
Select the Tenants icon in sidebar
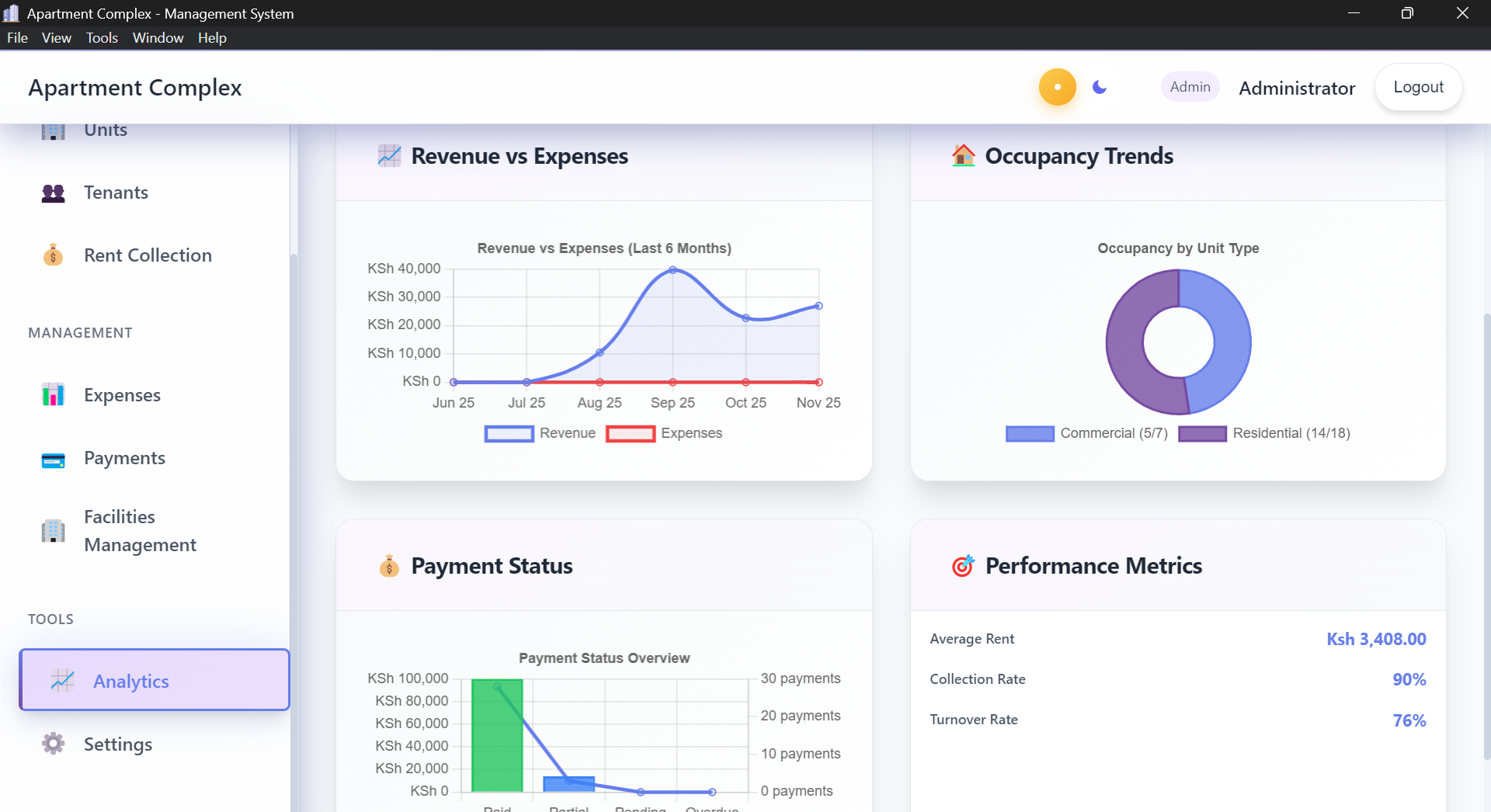click(52, 193)
